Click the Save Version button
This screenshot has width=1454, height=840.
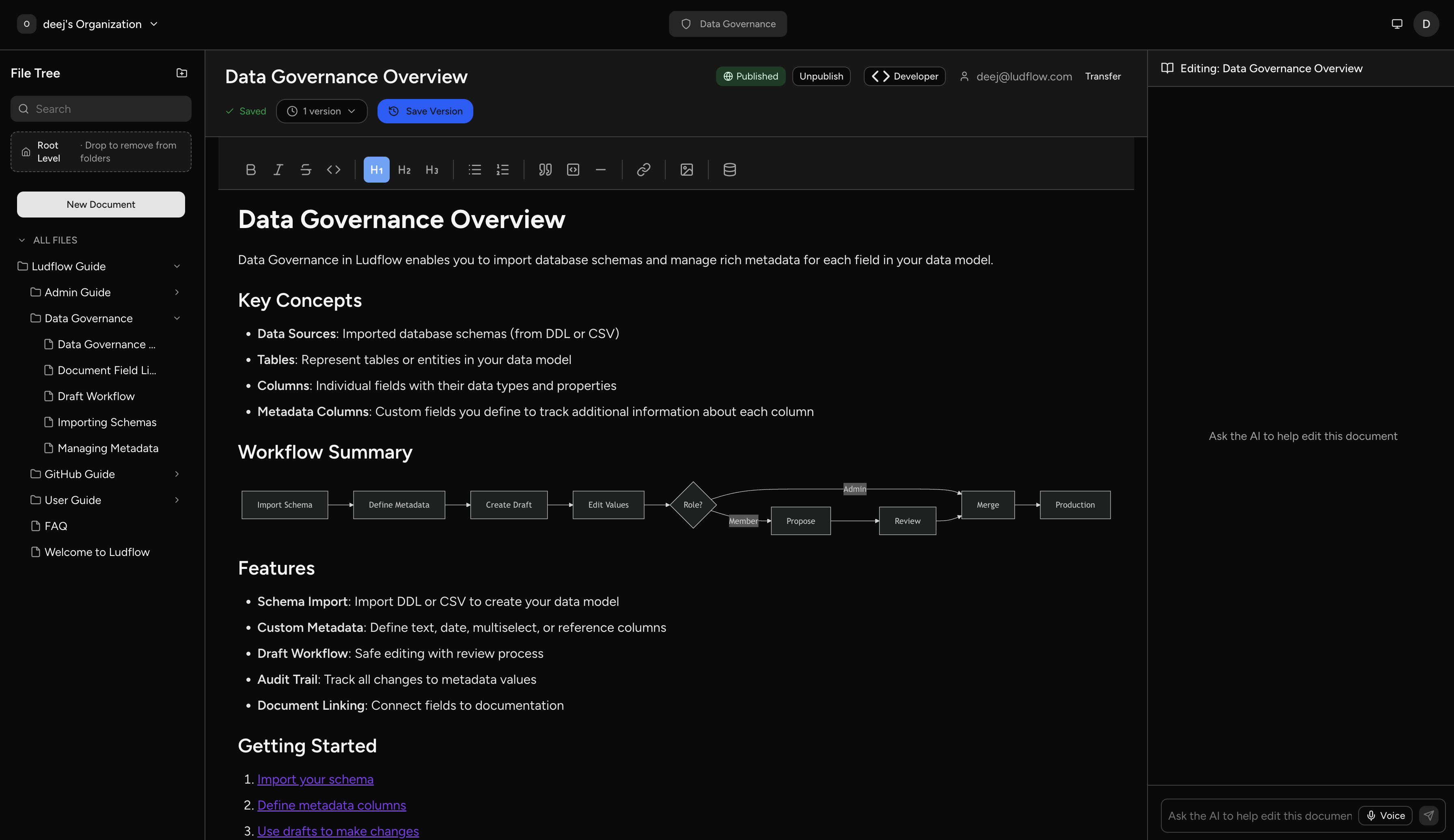425,111
